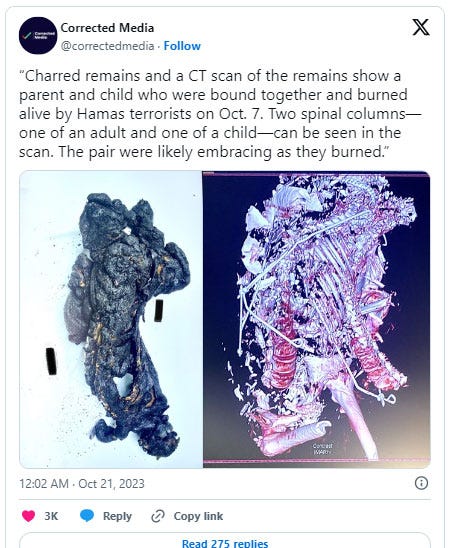The height and width of the screenshot is (548, 450).
Task: Click the heart like icon
Action: 28,516
